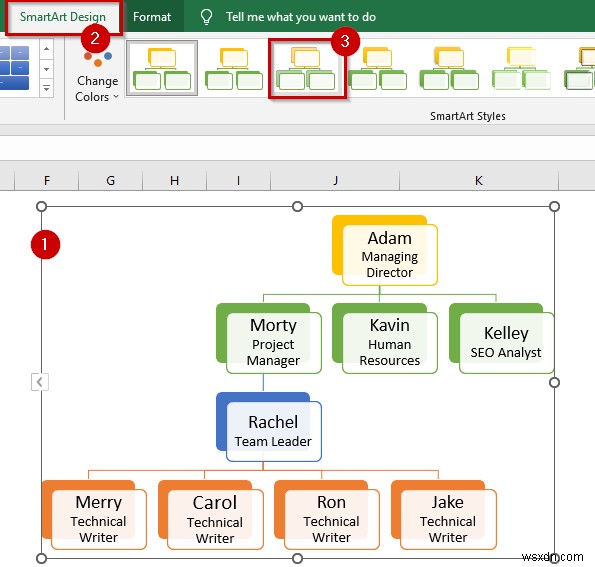Switch to the SmartArt Design tab
The height and width of the screenshot is (567, 595).
coord(63,17)
